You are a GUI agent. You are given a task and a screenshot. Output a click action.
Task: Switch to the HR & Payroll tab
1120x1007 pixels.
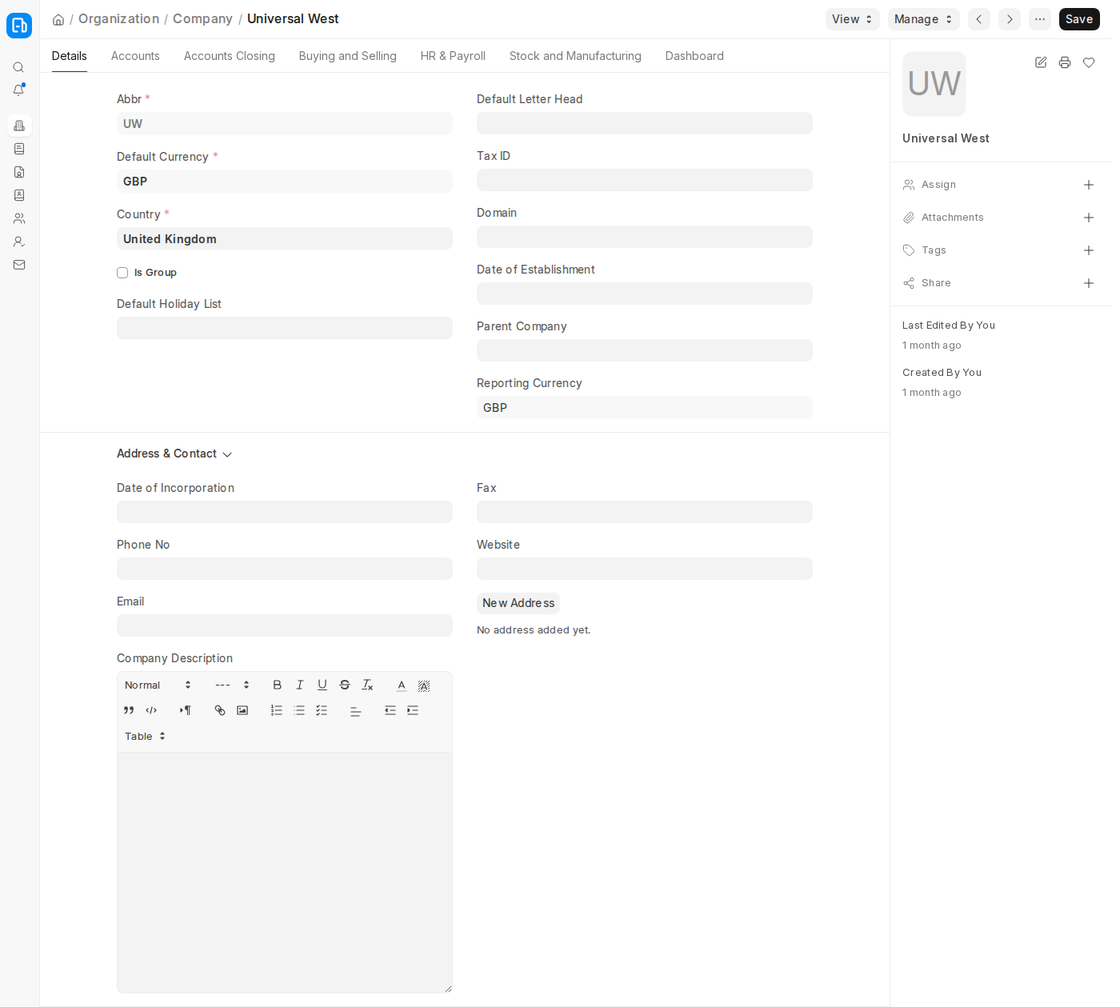coord(453,56)
